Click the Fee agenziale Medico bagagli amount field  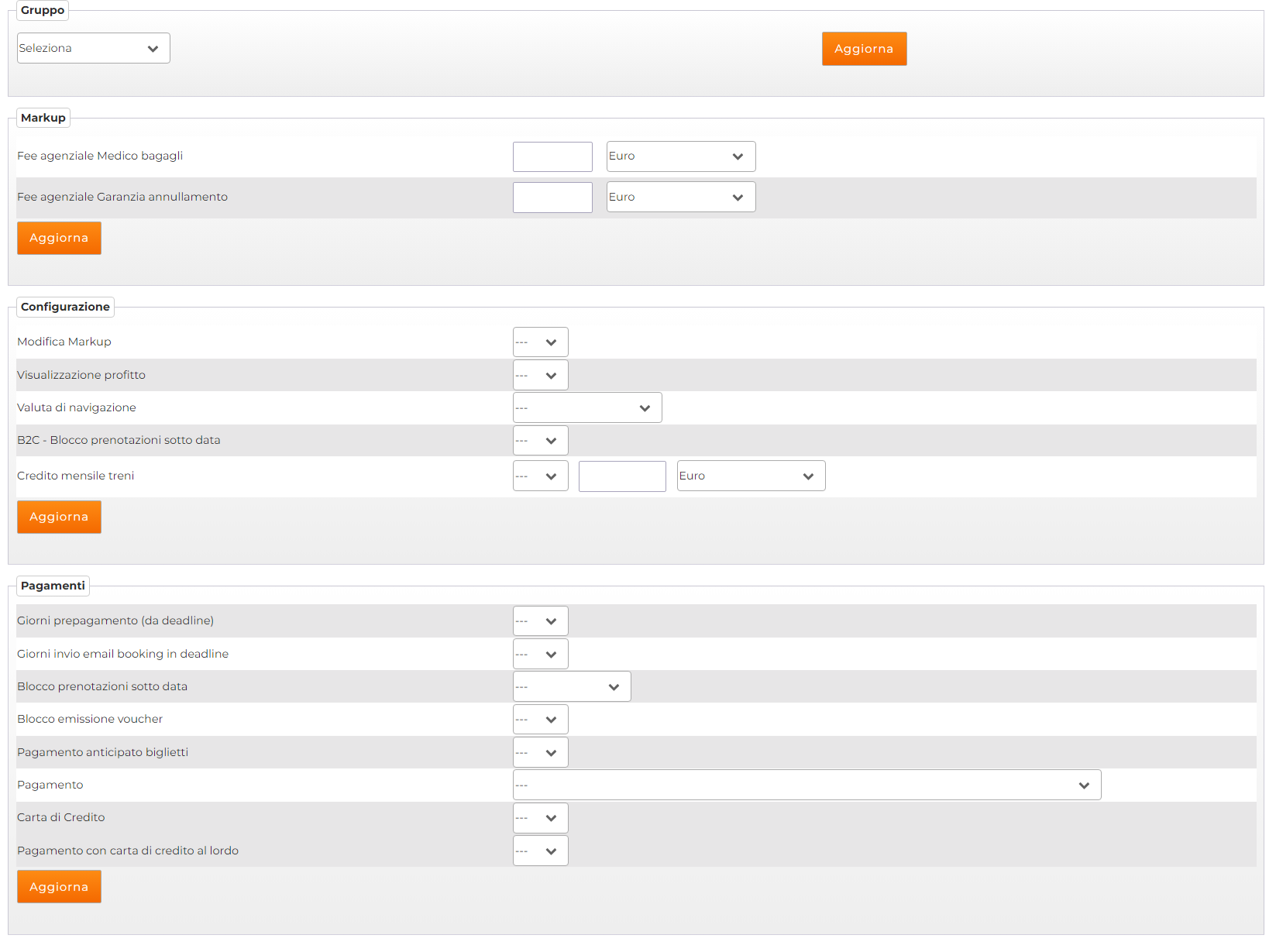(x=552, y=156)
